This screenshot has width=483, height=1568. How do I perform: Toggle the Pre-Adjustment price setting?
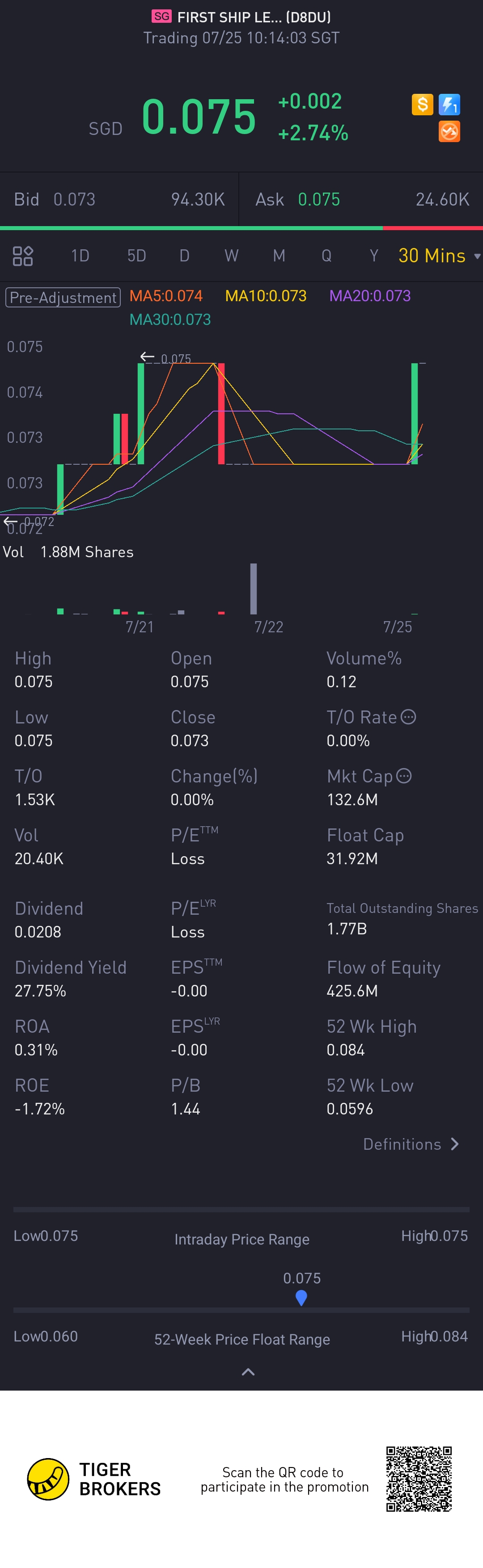(63, 297)
